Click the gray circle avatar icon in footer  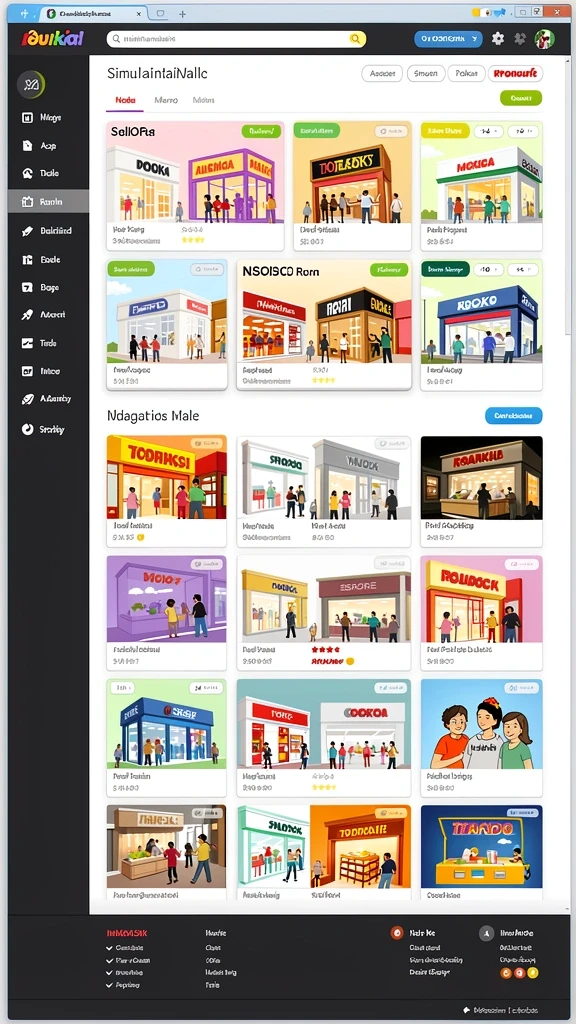point(486,933)
